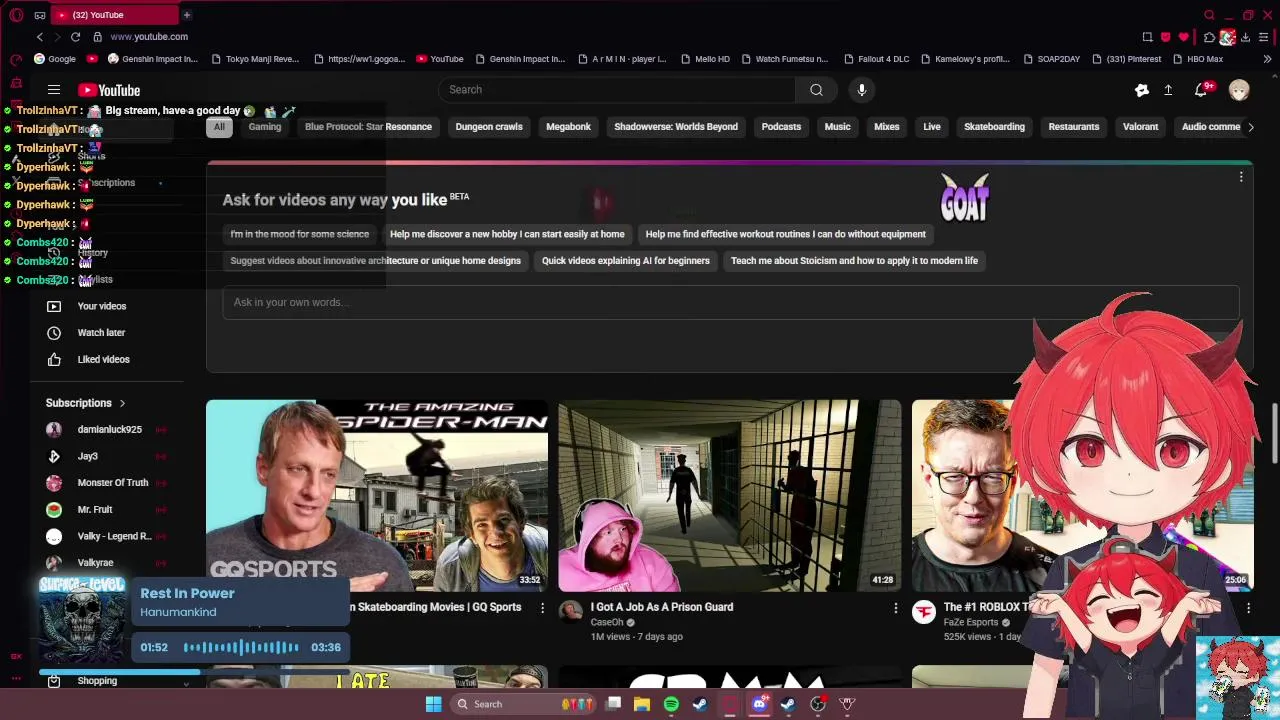This screenshot has width=1280, height=720.
Task: Open browser easy setup sliders icon
Action: click(x=1264, y=37)
